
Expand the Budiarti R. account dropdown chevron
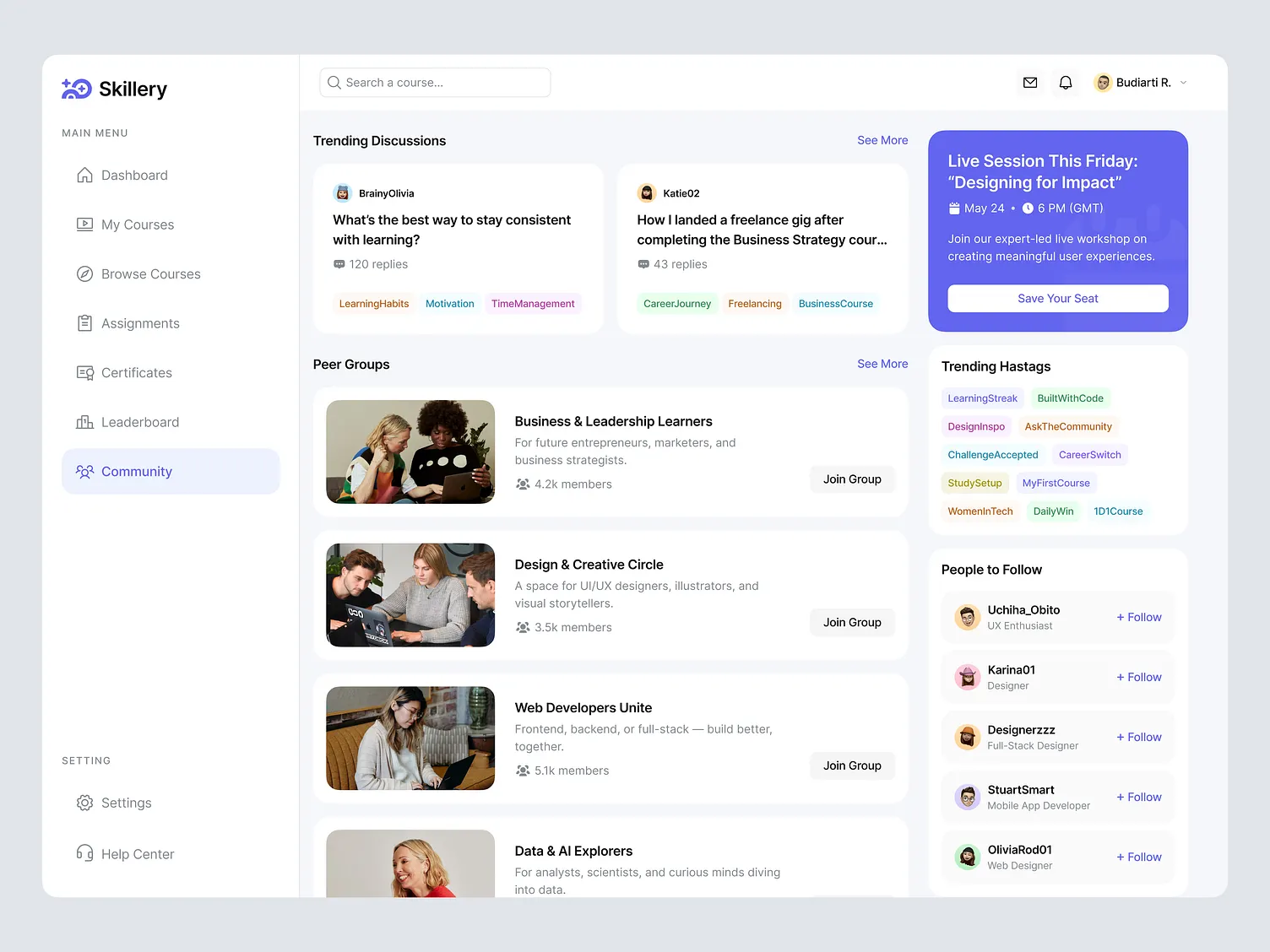coord(1183,83)
